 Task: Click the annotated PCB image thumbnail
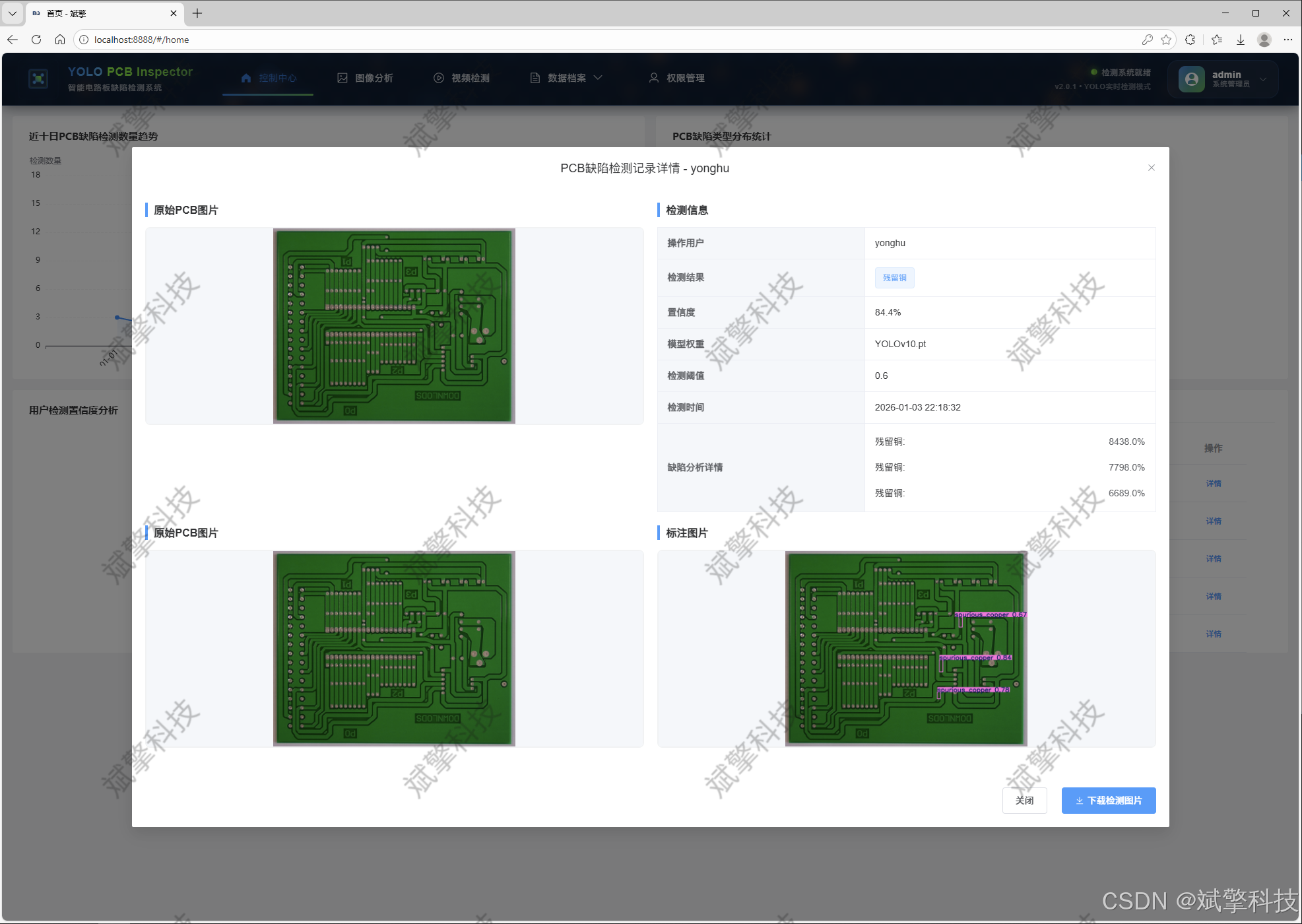click(x=905, y=648)
